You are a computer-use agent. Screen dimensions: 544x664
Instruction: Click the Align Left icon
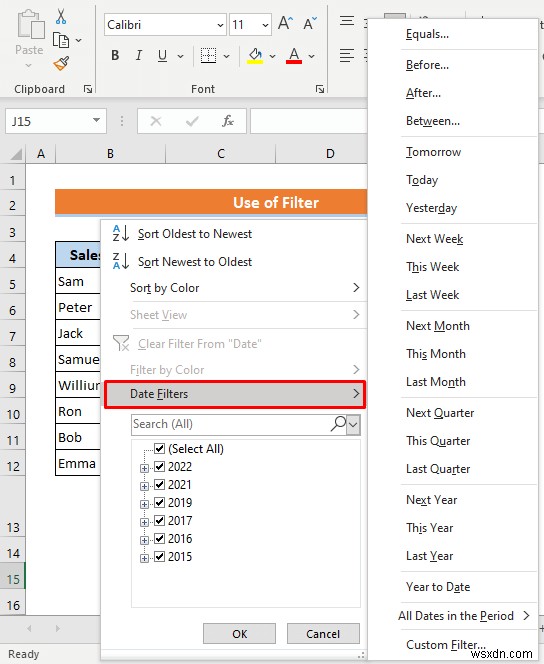tap(347, 55)
